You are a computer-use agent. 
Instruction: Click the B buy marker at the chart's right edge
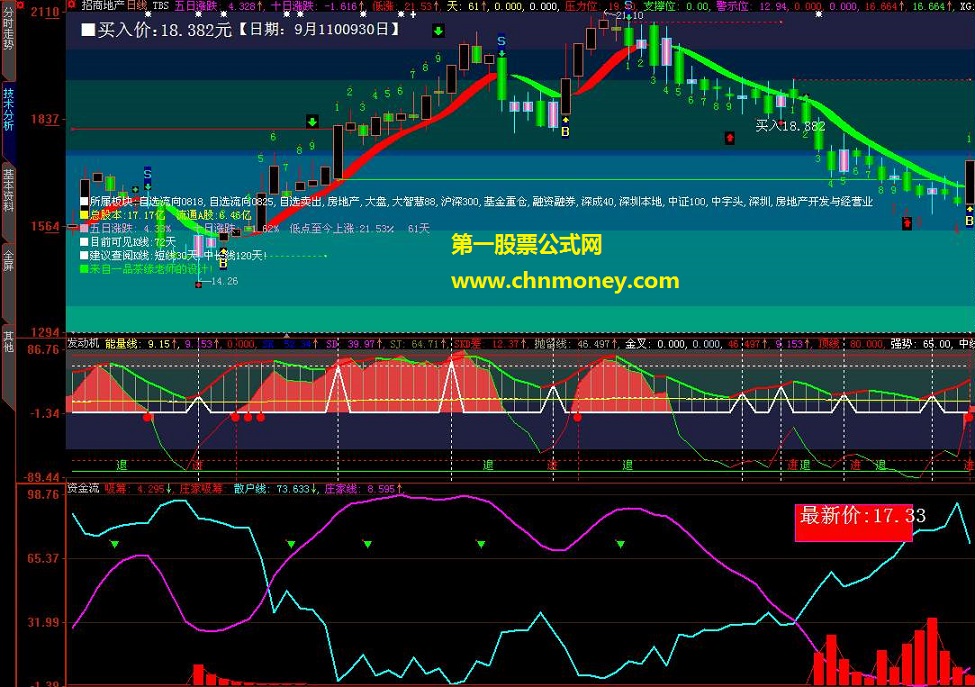969,217
